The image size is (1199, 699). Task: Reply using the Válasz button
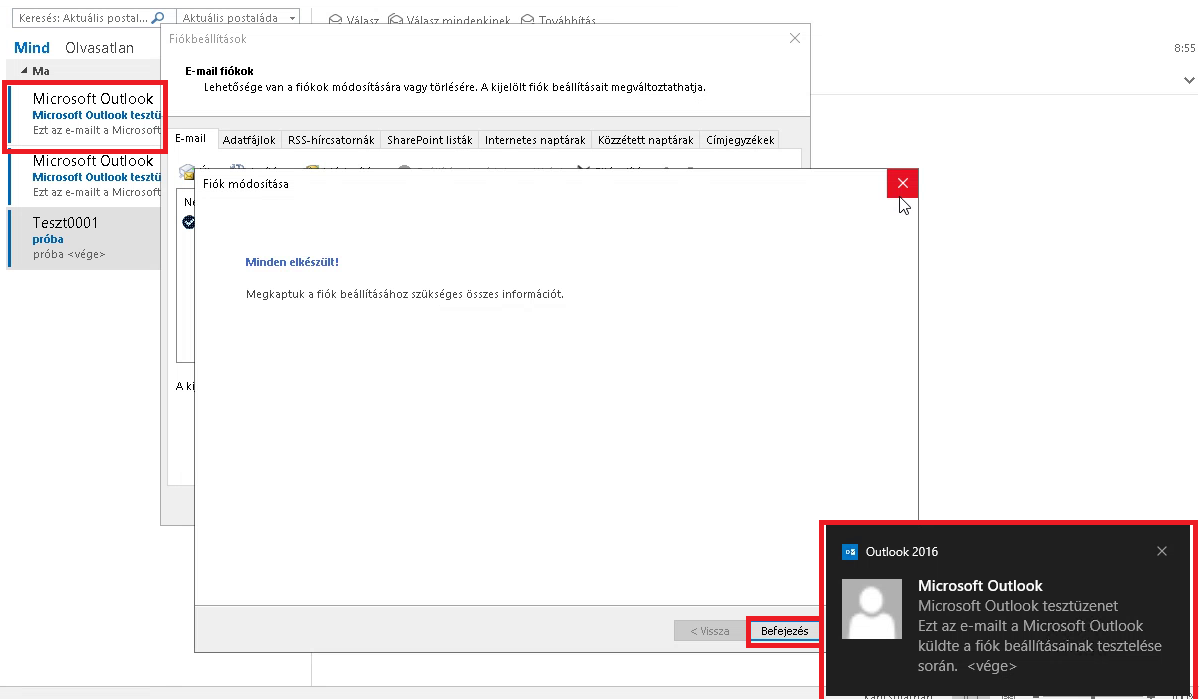[354, 21]
